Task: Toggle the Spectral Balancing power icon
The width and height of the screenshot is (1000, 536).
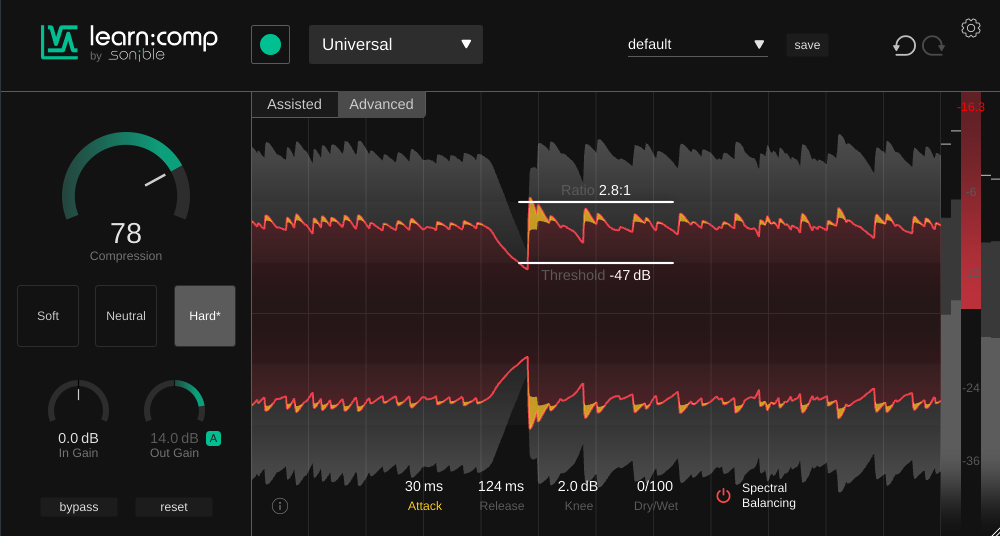Action: click(x=723, y=495)
